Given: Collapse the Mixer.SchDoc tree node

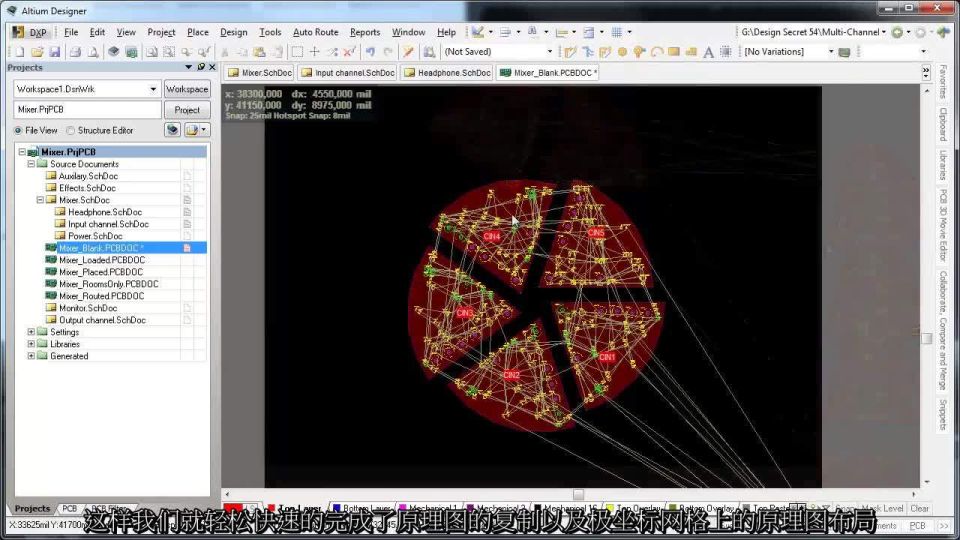Looking at the screenshot, I should (40, 200).
